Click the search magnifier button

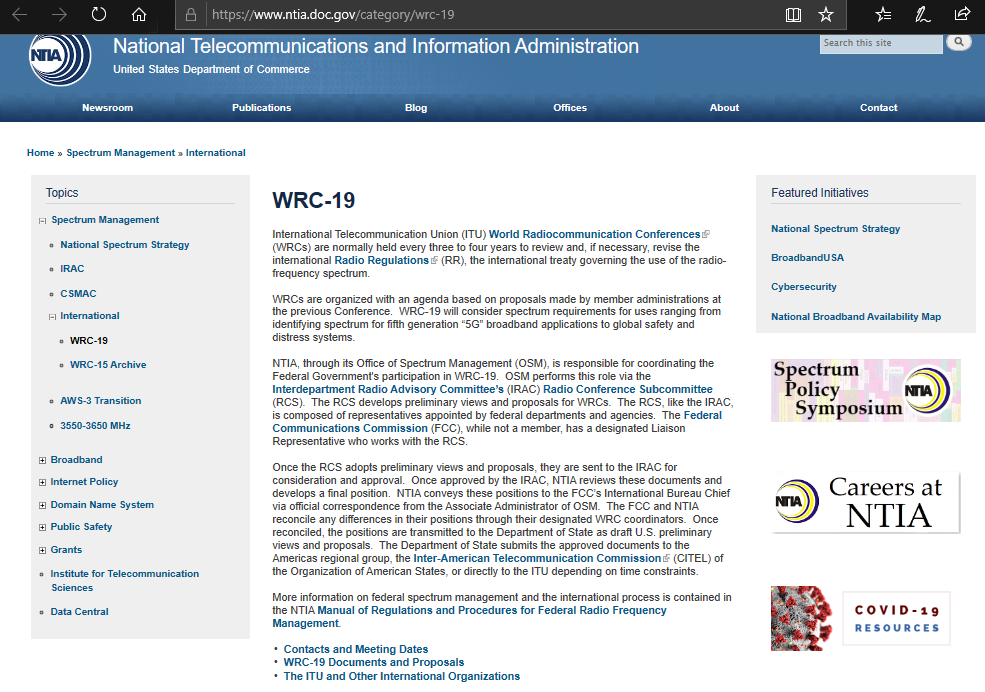click(x=959, y=42)
